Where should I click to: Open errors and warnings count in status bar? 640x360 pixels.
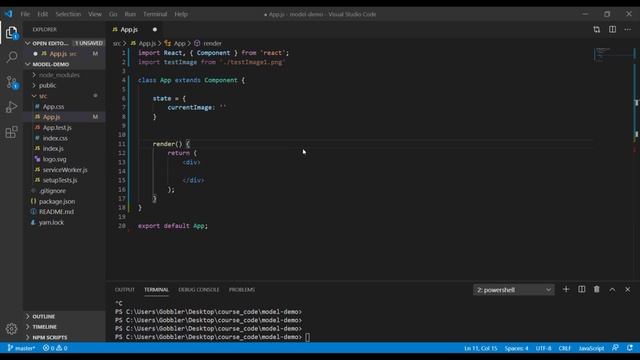(x=55, y=348)
